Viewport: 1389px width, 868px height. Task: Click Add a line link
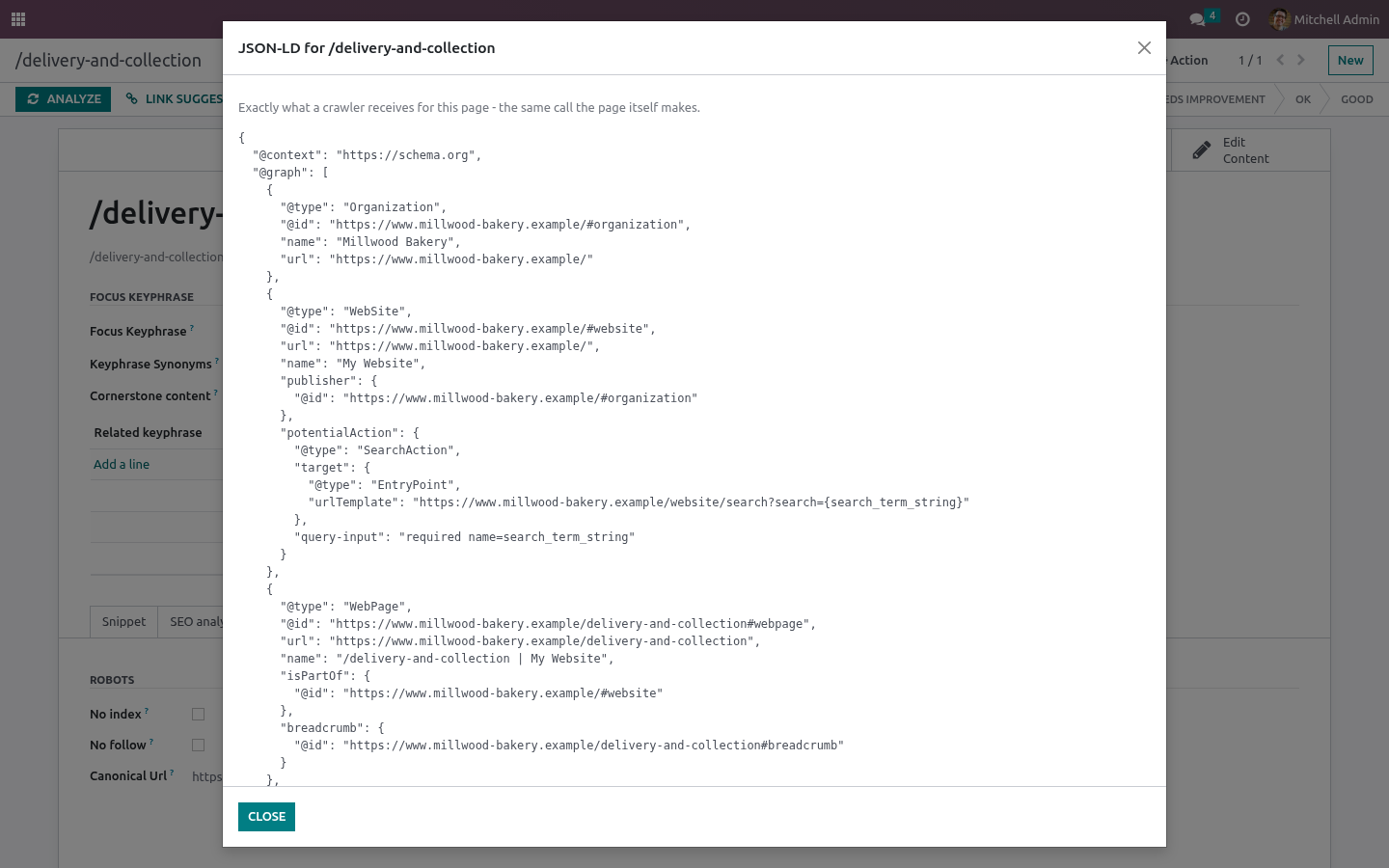pyautogui.click(x=122, y=465)
